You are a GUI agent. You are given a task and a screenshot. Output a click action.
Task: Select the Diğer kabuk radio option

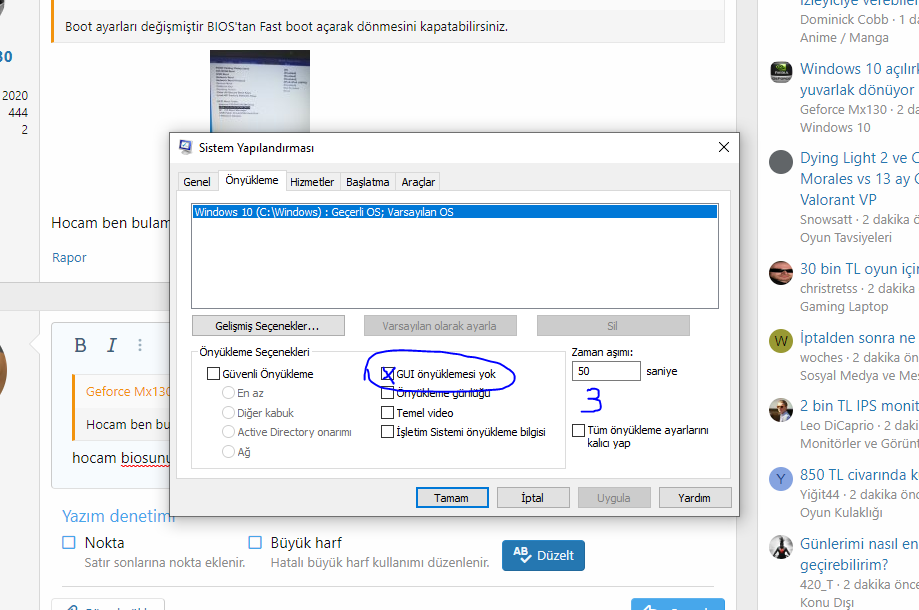click(229, 413)
